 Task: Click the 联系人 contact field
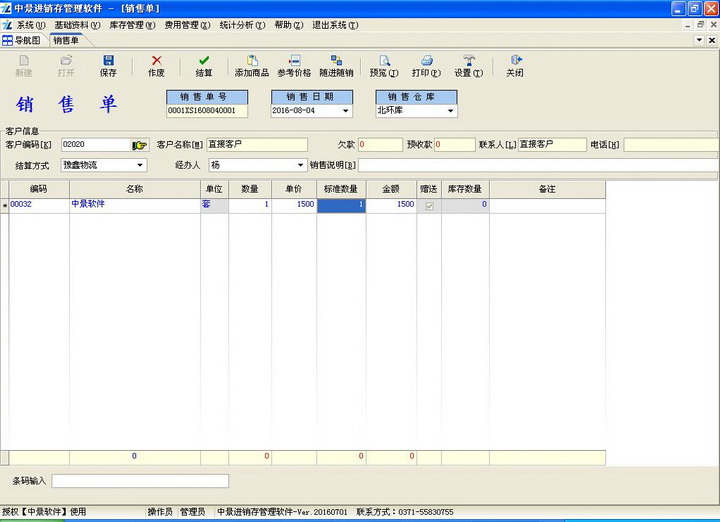tap(552, 145)
